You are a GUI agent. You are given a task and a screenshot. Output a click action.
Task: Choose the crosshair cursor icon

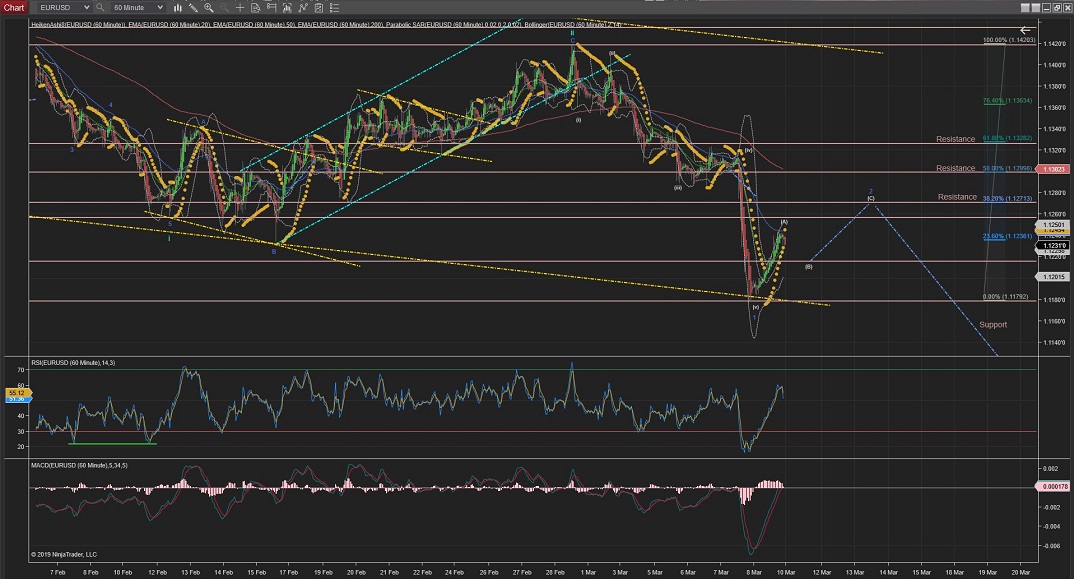[240, 7]
